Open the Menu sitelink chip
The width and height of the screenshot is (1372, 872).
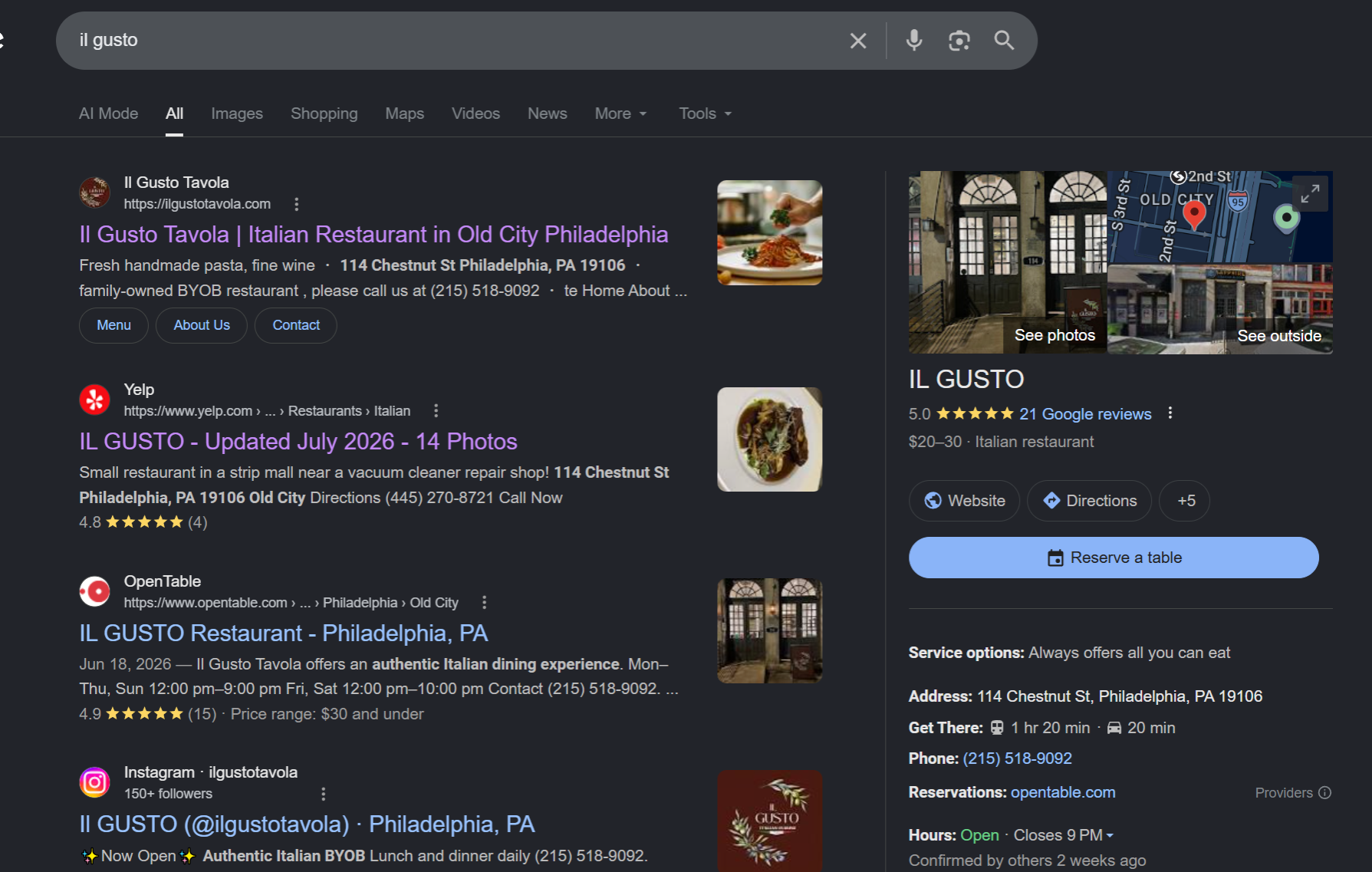pos(114,325)
